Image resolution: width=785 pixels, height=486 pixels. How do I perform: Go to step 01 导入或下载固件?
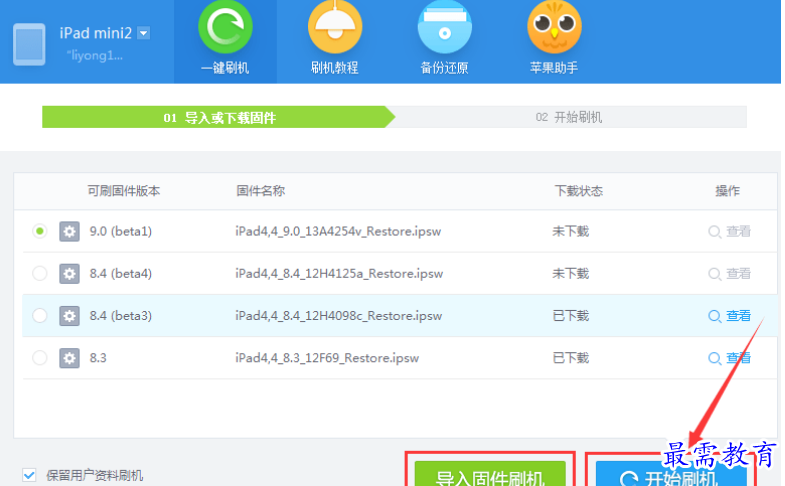click(219, 117)
